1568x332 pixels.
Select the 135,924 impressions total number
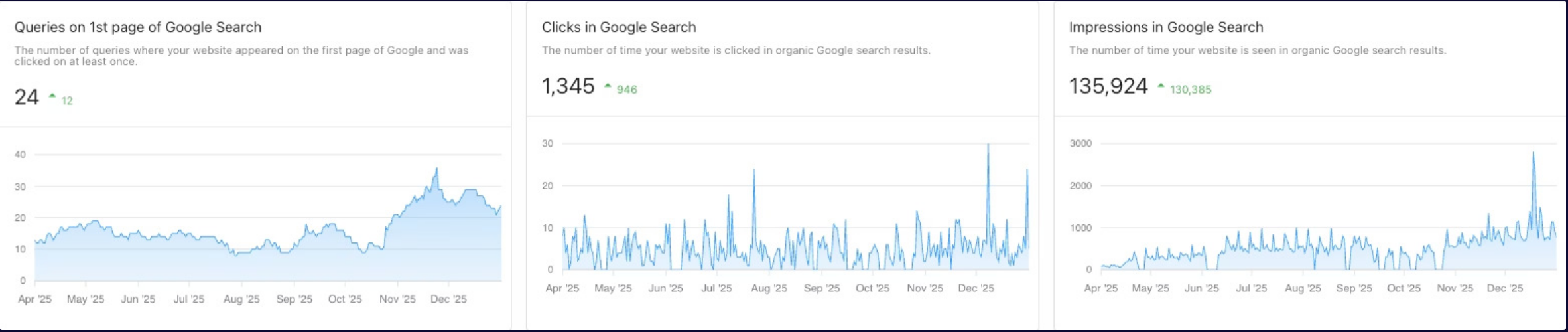(1108, 86)
